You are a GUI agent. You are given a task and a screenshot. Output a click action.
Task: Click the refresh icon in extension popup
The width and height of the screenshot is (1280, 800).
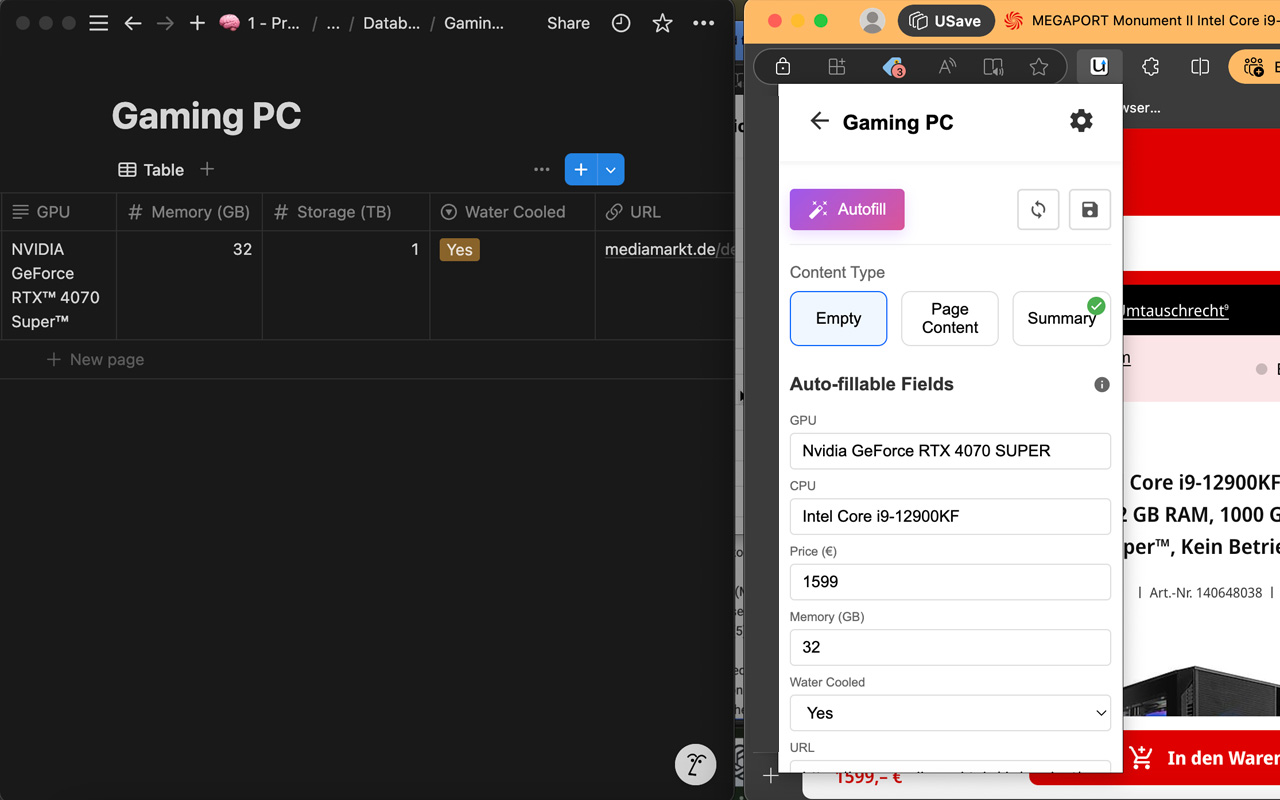[1038, 210]
